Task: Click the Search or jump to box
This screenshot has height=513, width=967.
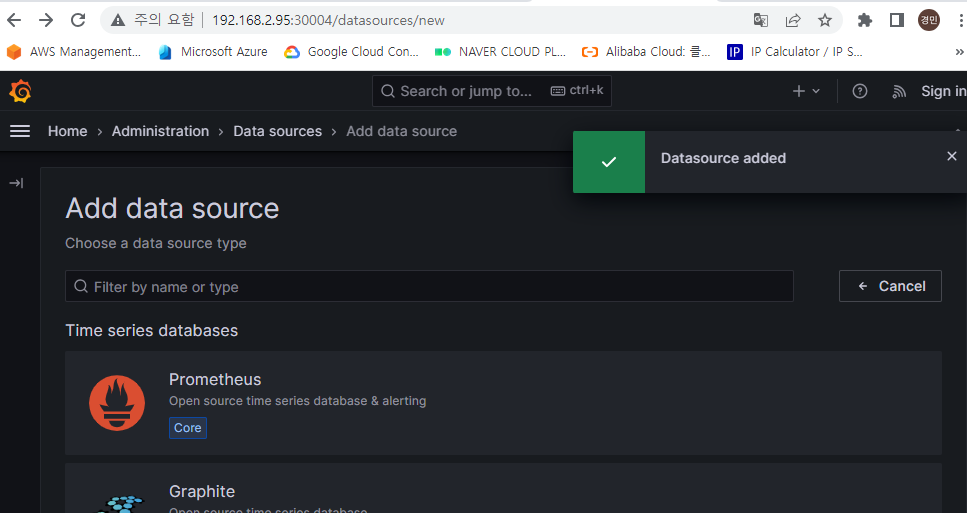Action: click(492, 91)
